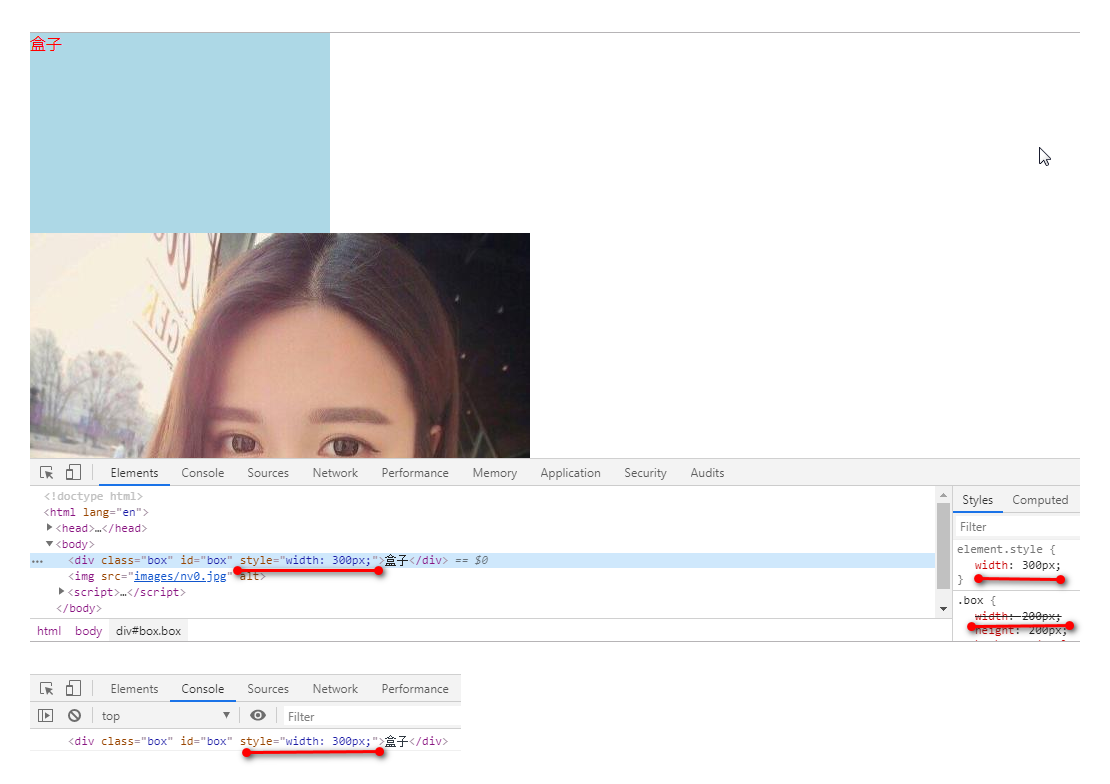Show console sidebar icon
This screenshot has height=784, width=1110.
click(45, 716)
